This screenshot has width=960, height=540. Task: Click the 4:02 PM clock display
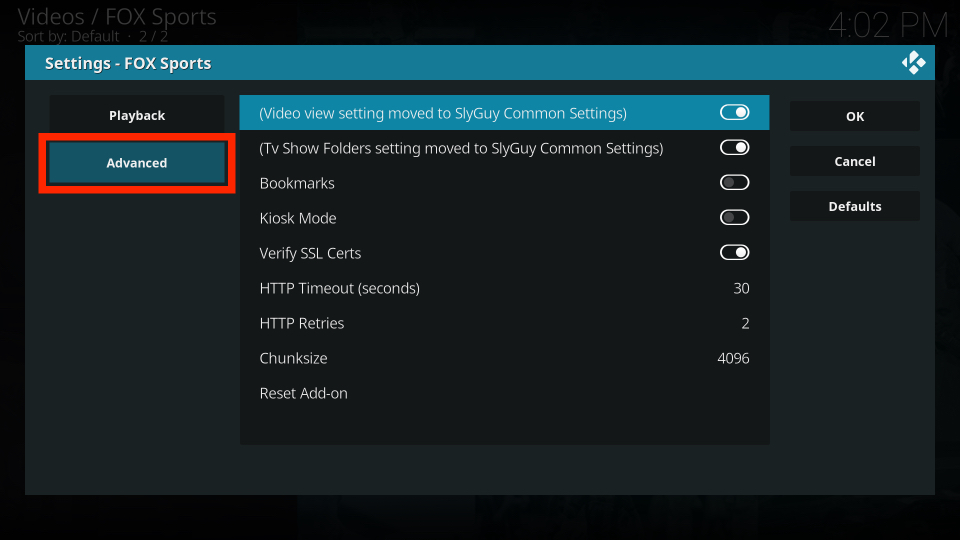[x=888, y=26]
